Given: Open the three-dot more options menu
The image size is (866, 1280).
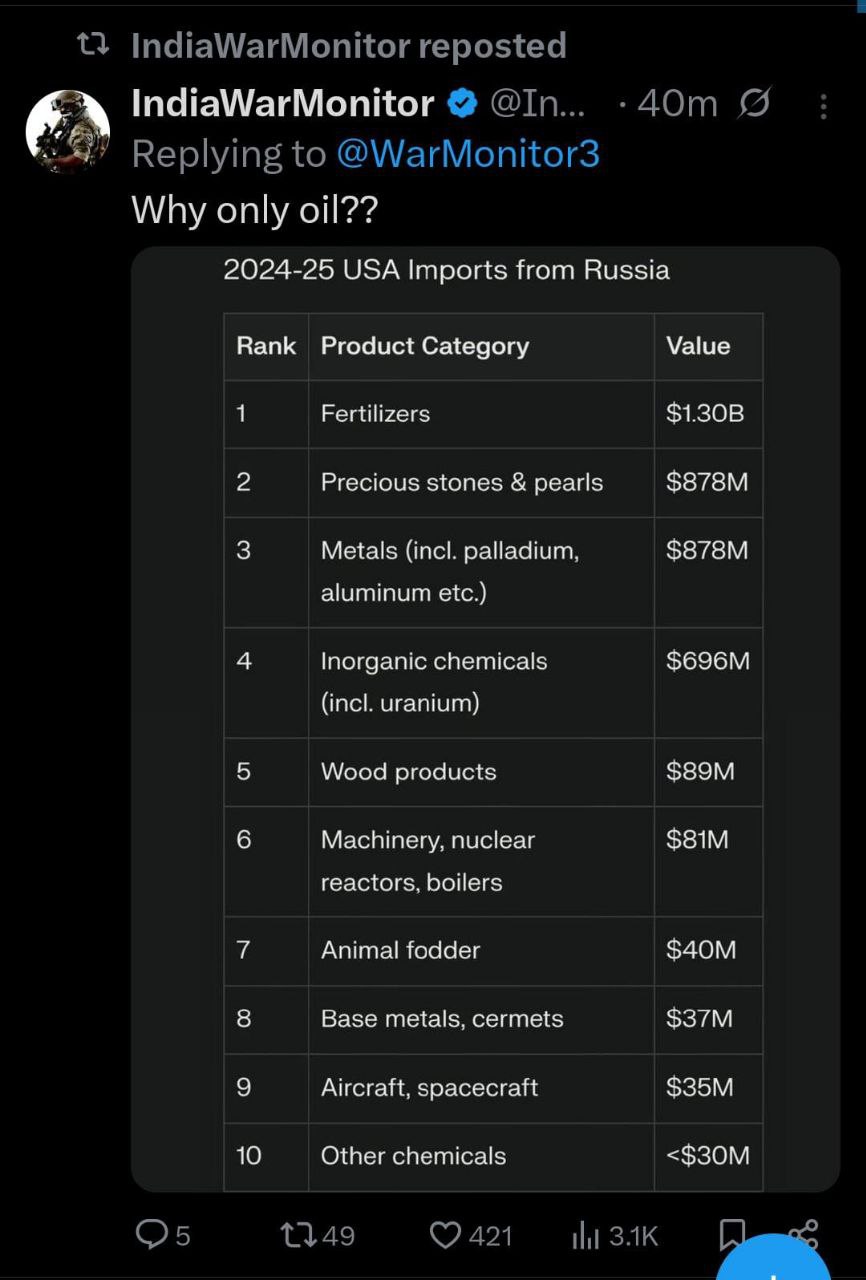Looking at the screenshot, I should pos(823,106).
